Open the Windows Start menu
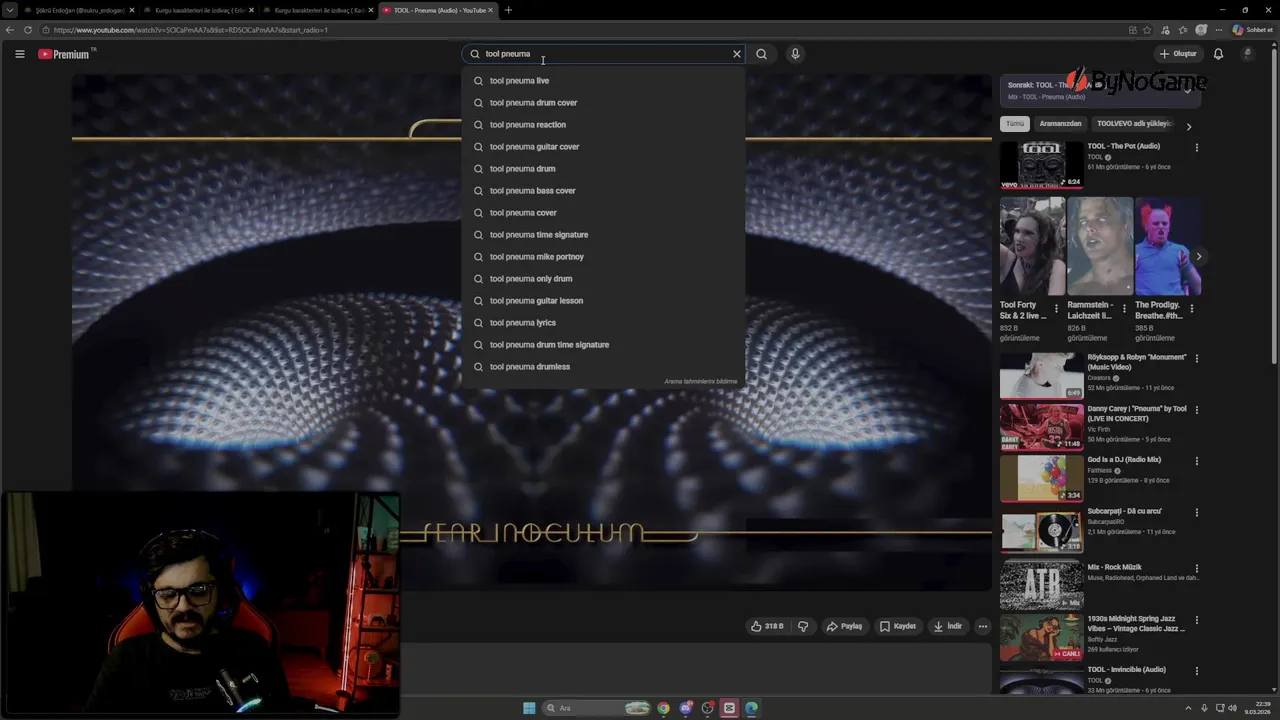The width and height of the screenshot is (1280, 720). pos(529,708)
